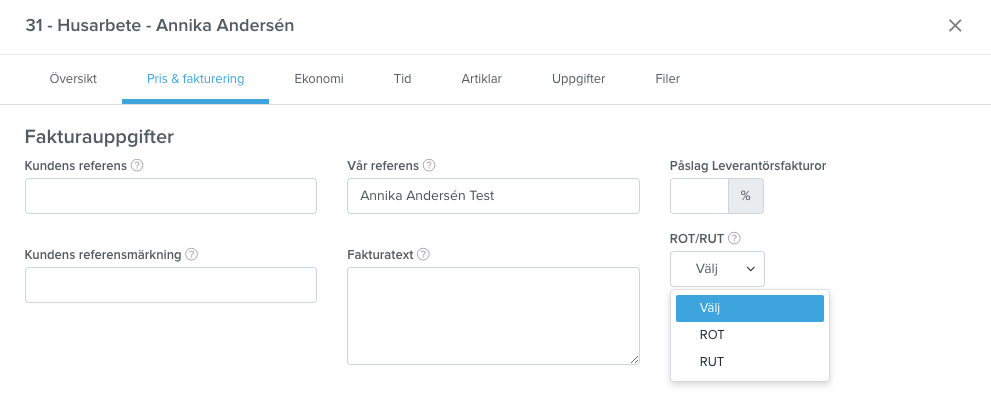
Task: Focus the Kundens referens input field
Action: click(x=171, y=196)
